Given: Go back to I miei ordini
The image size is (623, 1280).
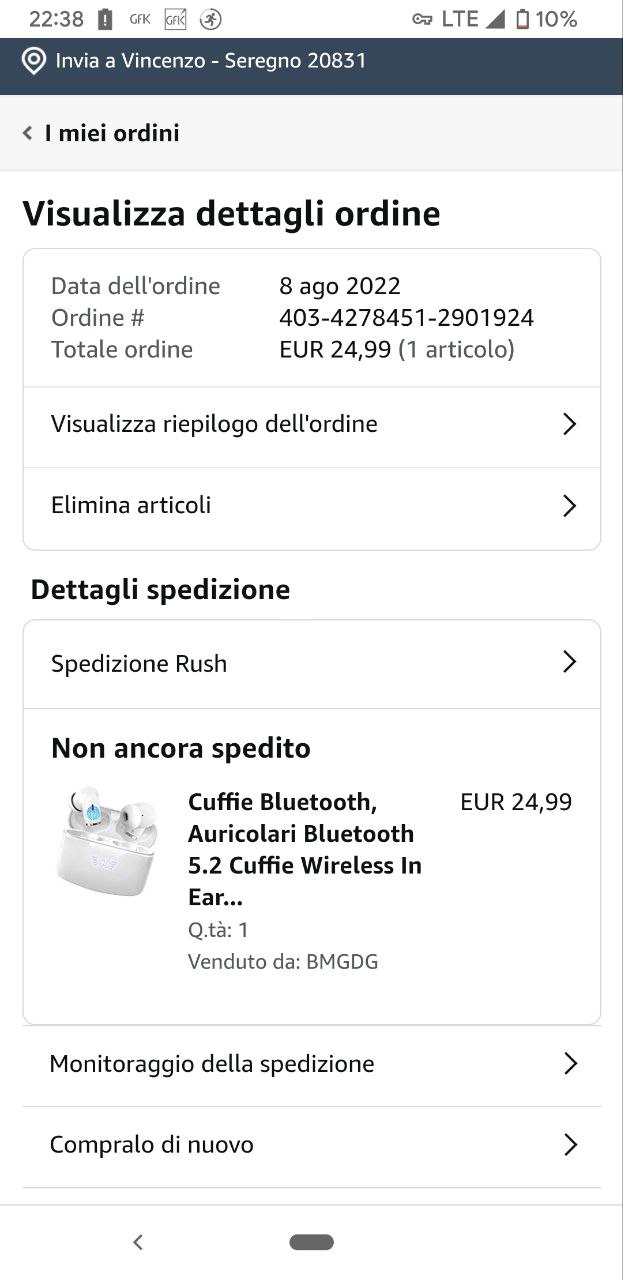Looking at the screenshot, I should tap(111, 133).
